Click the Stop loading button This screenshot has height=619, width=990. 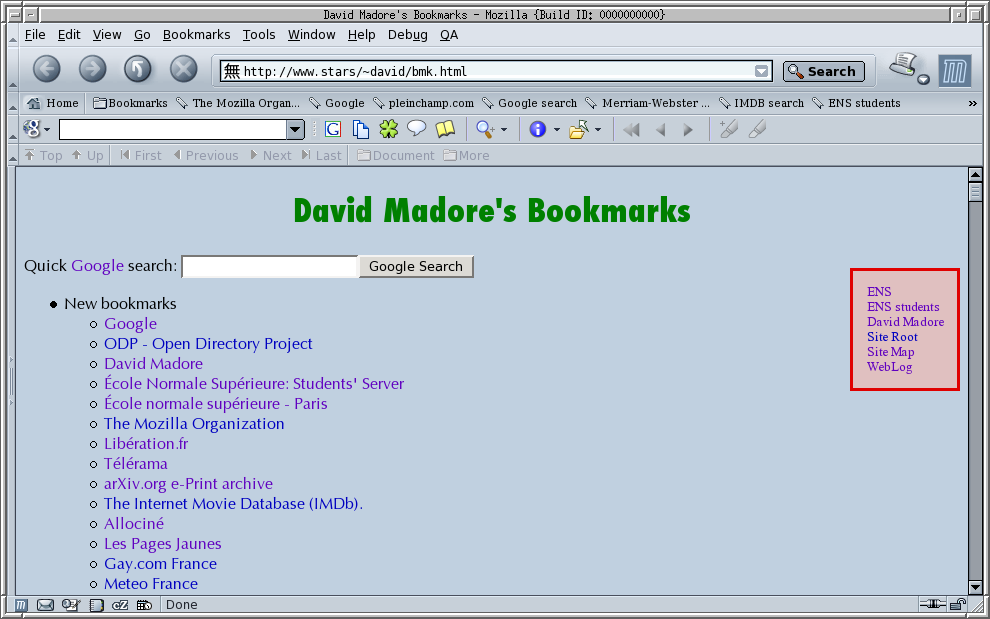(183, 69)
